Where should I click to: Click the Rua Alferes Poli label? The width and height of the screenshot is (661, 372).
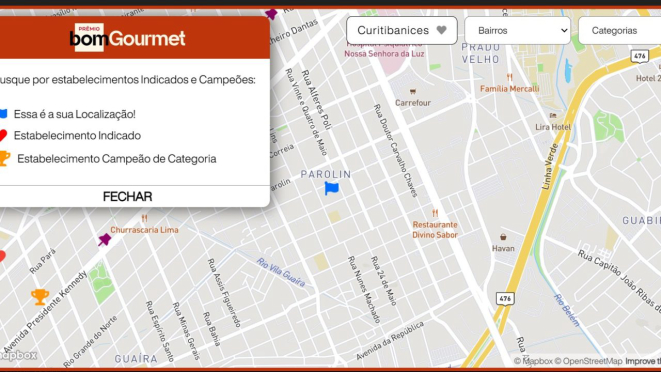[316, 100]
